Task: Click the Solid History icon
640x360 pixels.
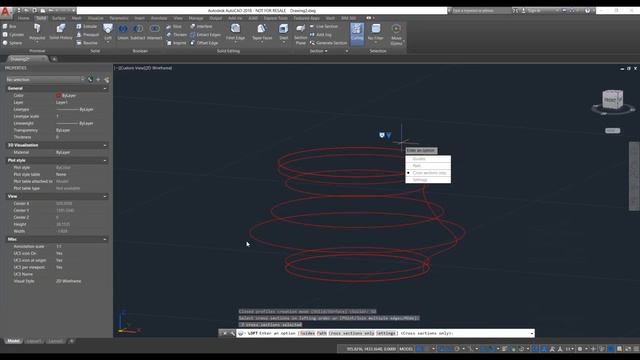Action: (x=61, y=29)
